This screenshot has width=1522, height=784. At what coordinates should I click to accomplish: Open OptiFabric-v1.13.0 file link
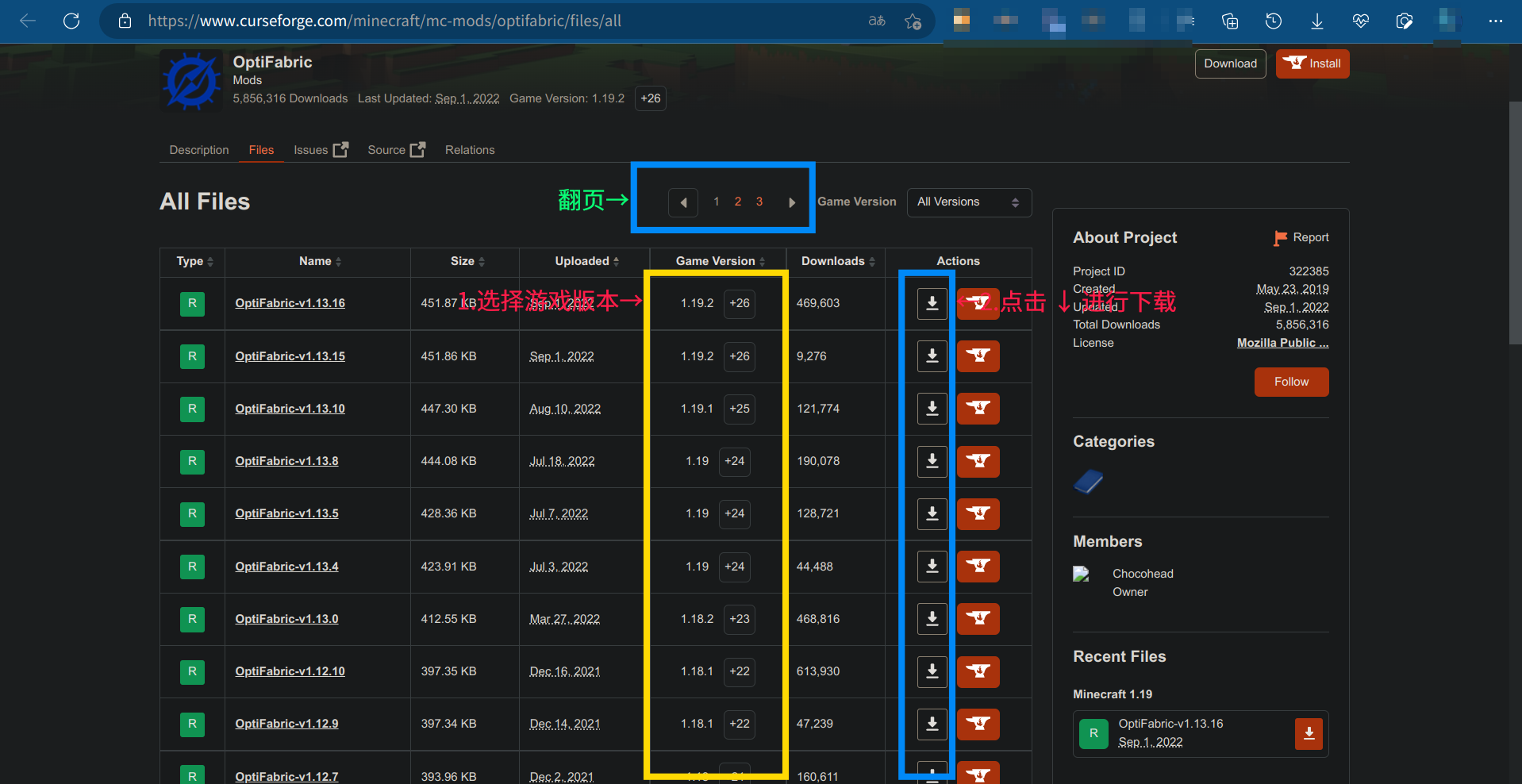click(286, 619)
